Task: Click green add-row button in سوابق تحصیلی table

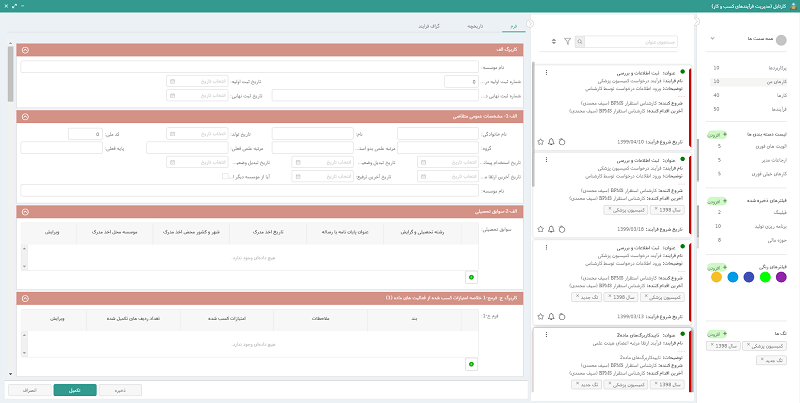Action: coord(471,276)
